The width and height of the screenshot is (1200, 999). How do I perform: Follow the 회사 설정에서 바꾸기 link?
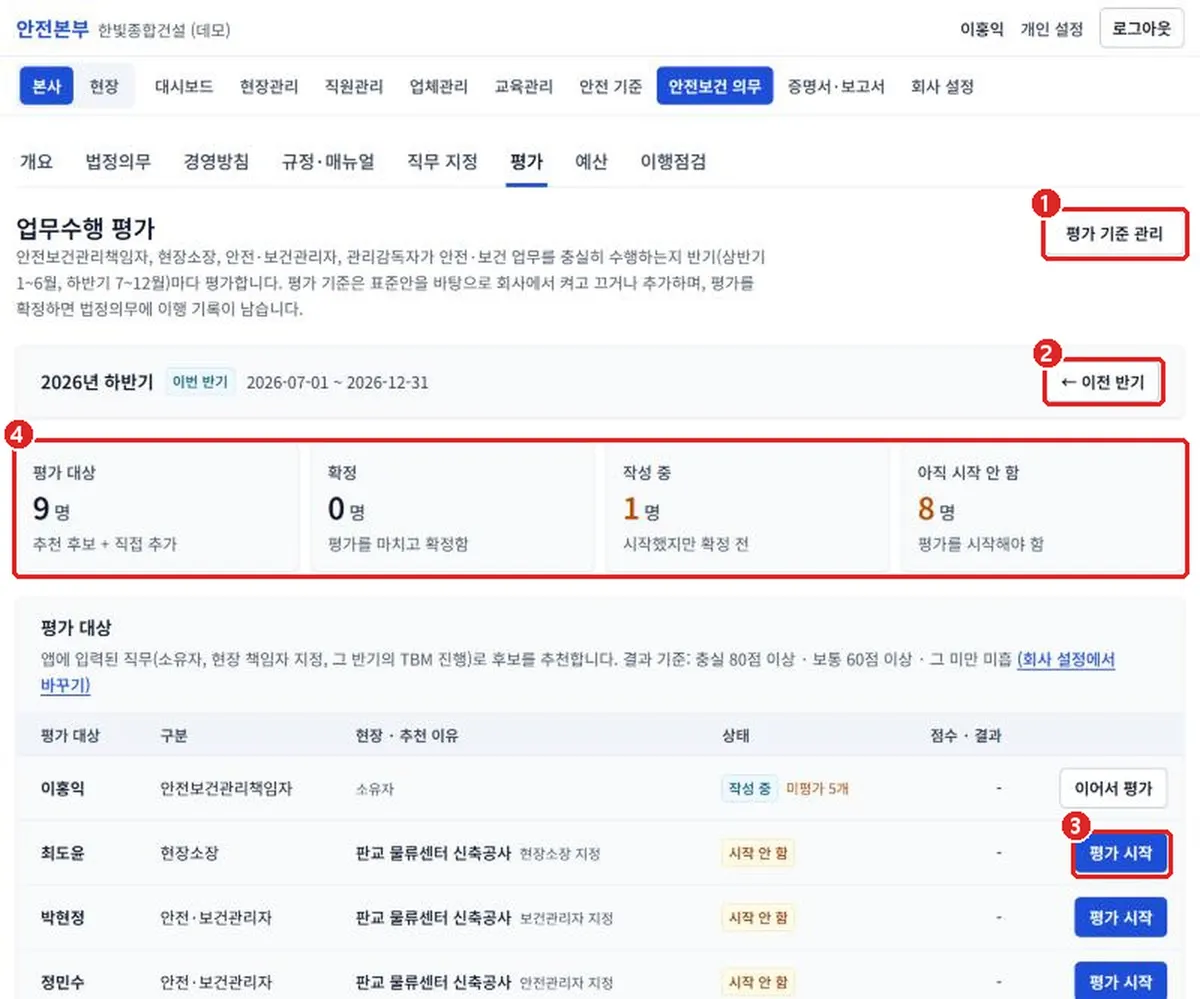click(1066, 660)
